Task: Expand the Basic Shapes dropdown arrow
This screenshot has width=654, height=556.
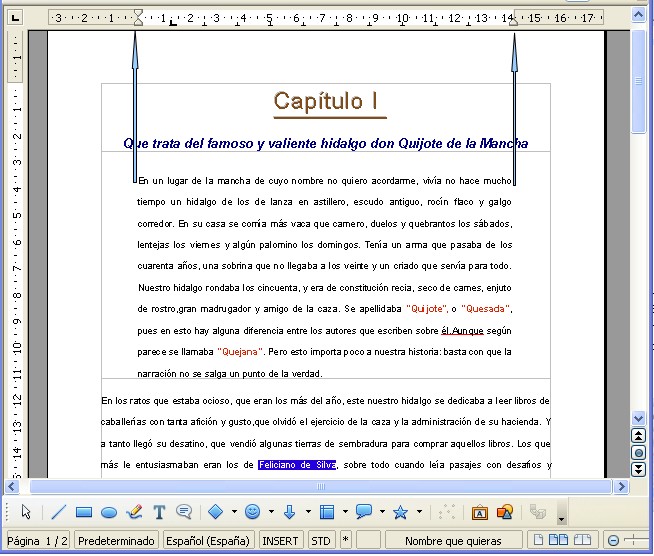Action: [234, 512]
